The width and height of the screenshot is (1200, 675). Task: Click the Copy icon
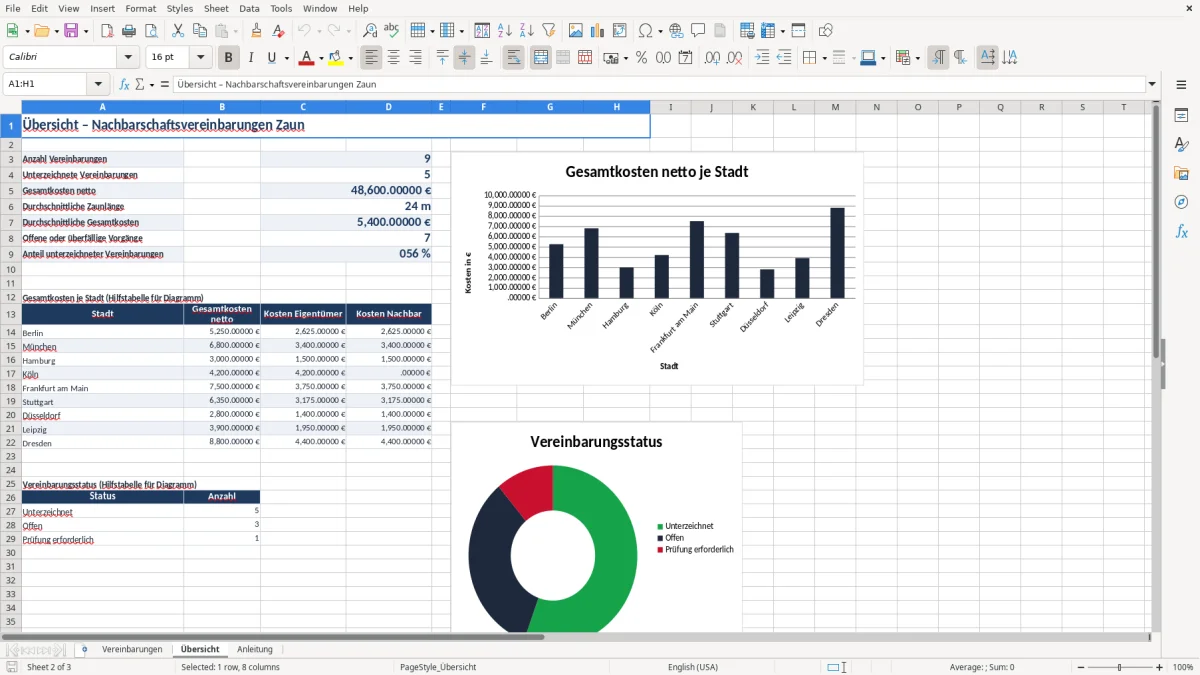[200, 31]
